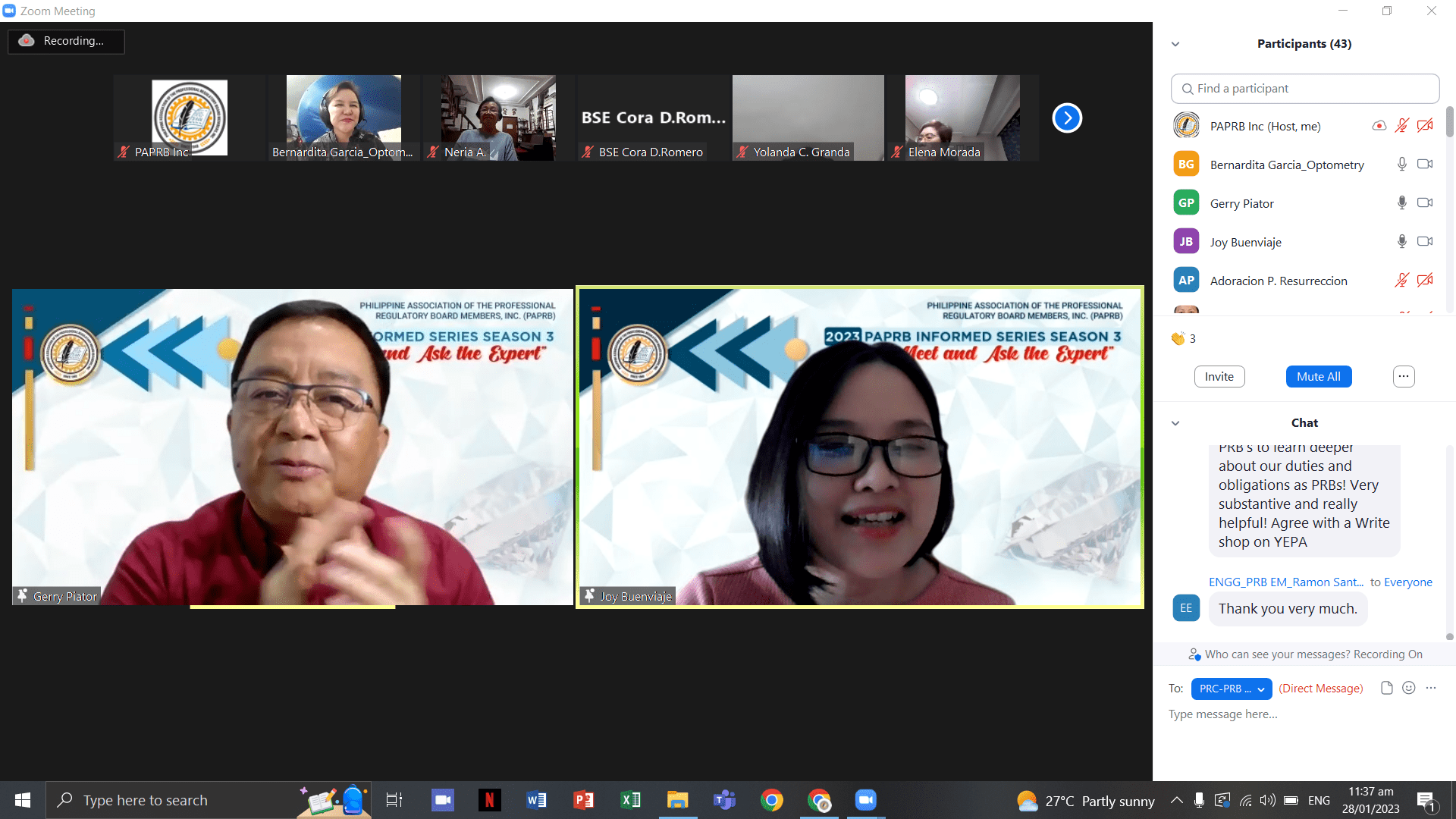Select Neria A. video thumbnail

tap(498, 118)
